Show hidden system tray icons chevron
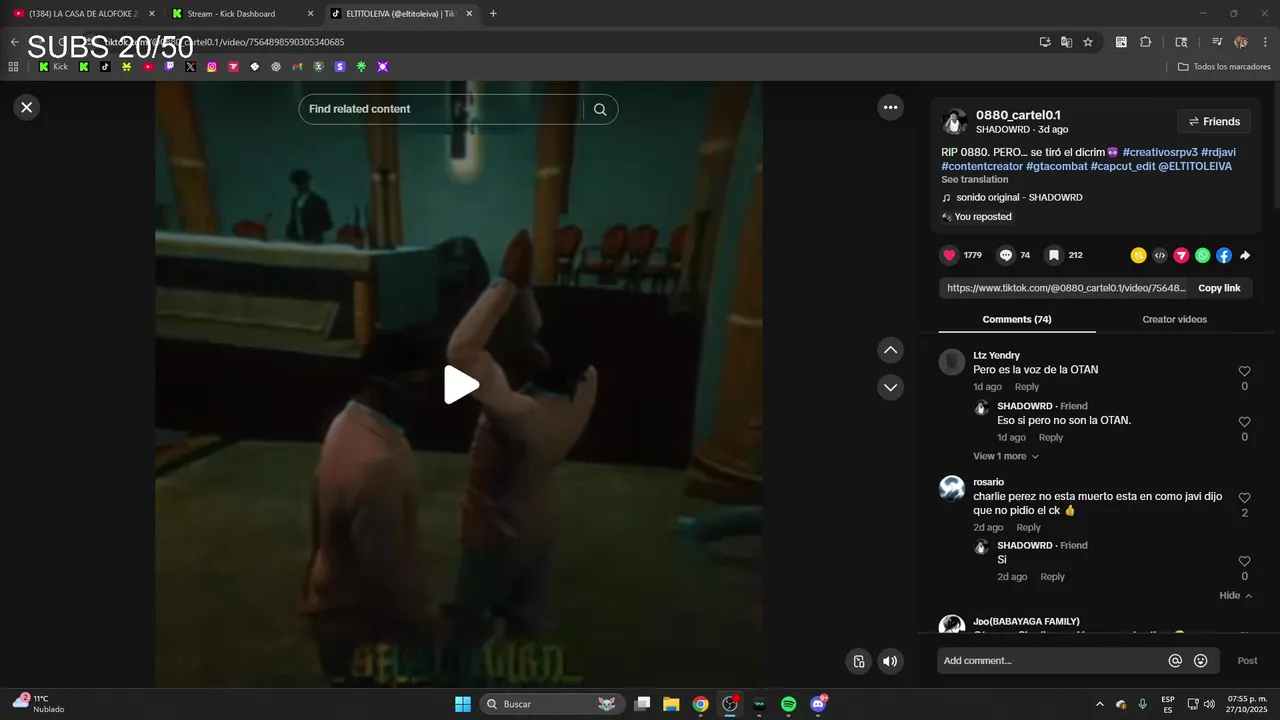This screenshot has height=720, width=1280. [x=1100, y=704]
